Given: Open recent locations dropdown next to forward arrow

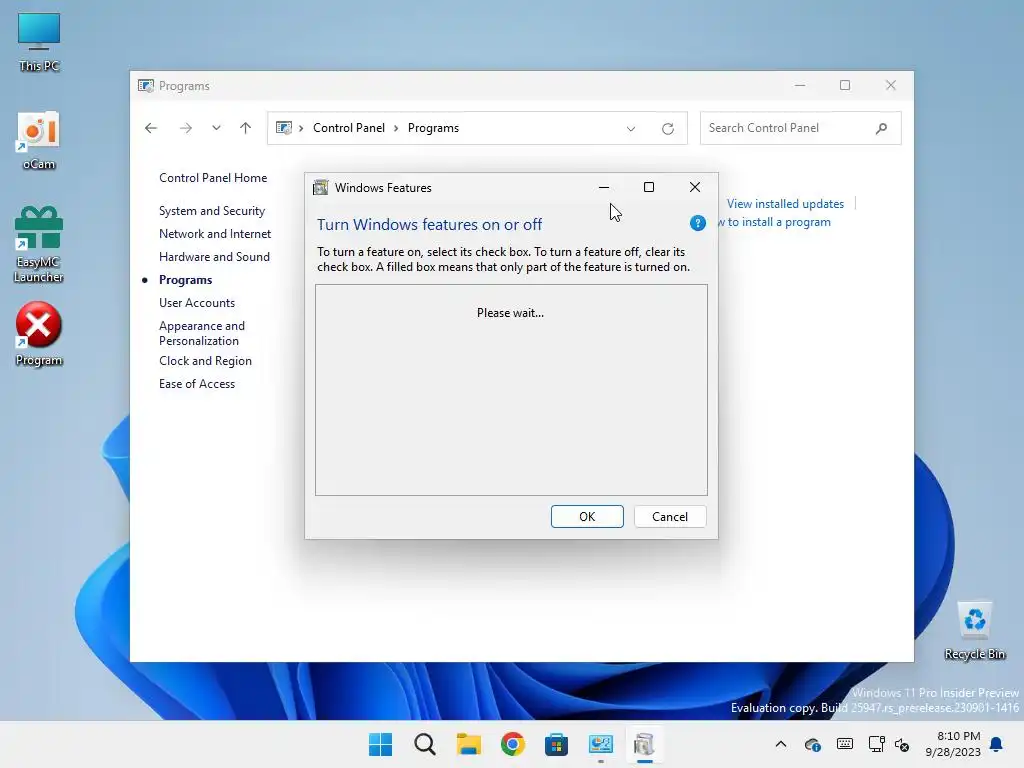Looking at the screenshot, I should (216, 128).
